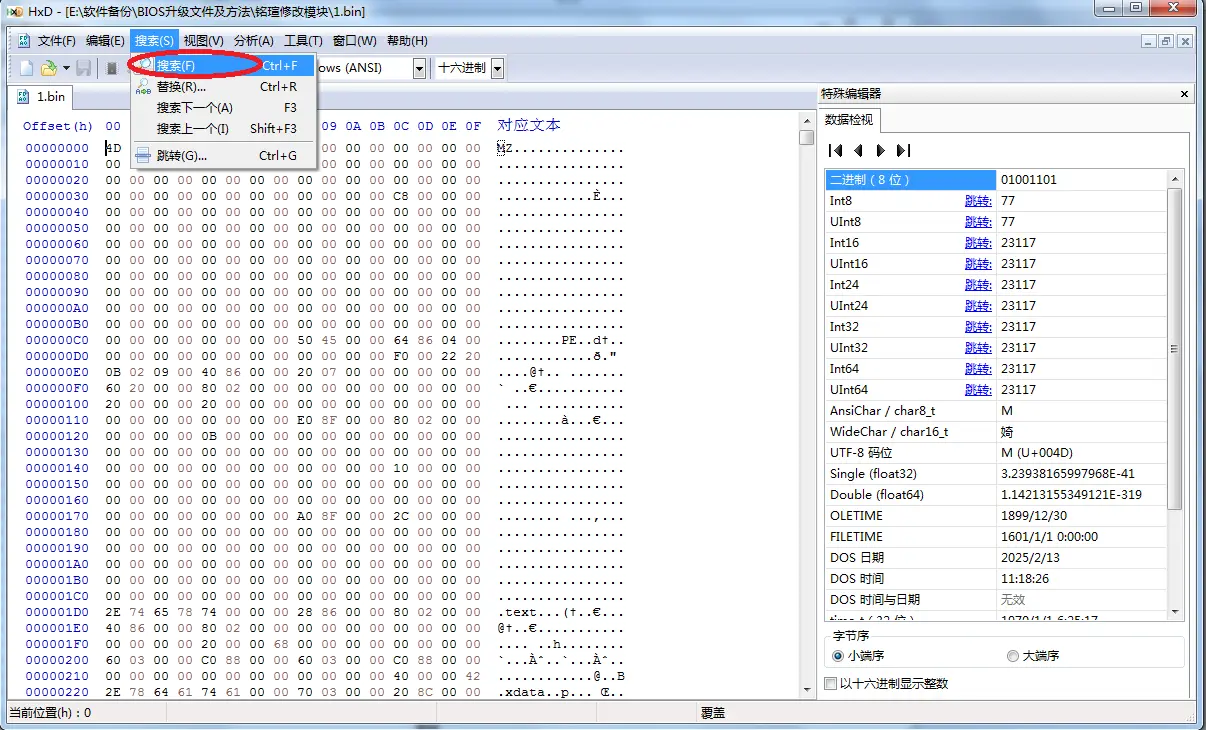Click the binary value 01001101

(x=1029, y=180)
